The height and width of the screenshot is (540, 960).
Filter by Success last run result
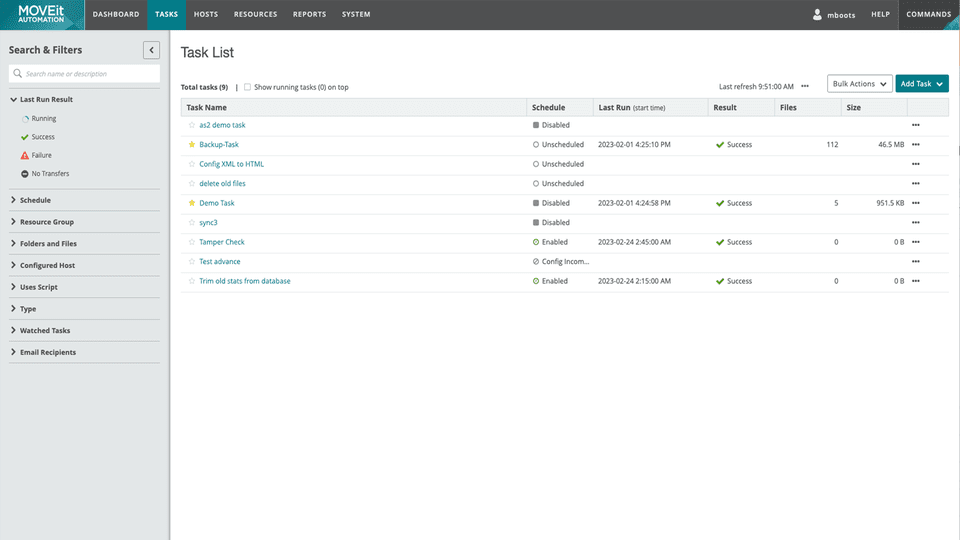pyautogui.click(x=43, y=137)
